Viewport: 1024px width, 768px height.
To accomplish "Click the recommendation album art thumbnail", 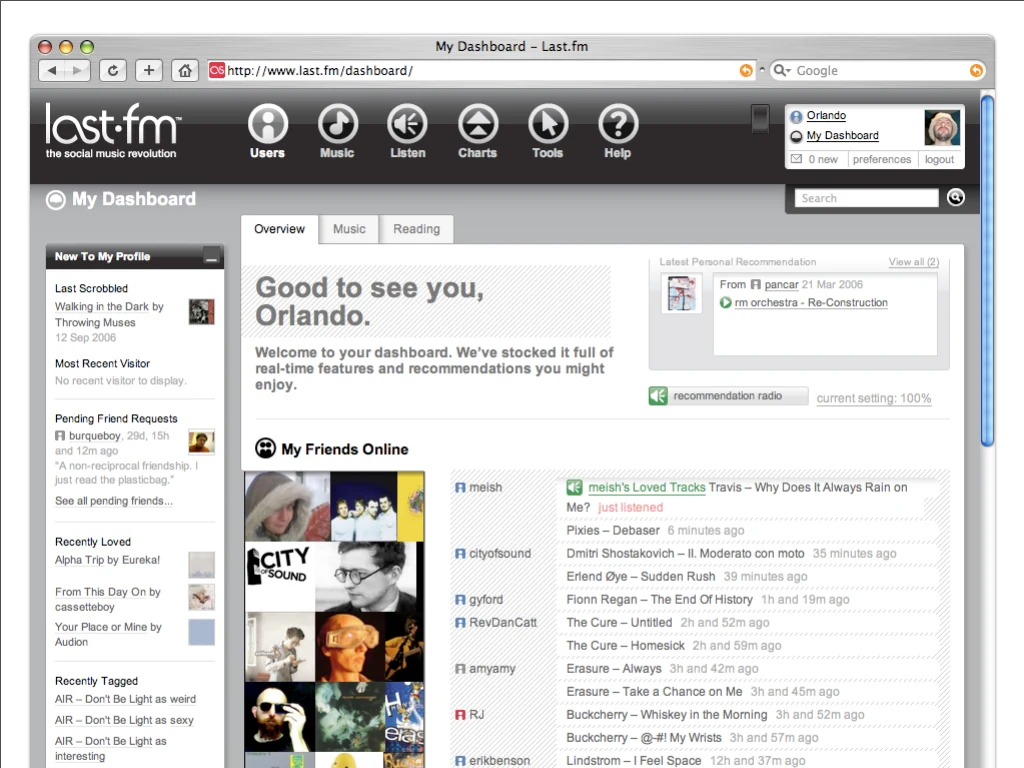I will click(x=681, y=294).
